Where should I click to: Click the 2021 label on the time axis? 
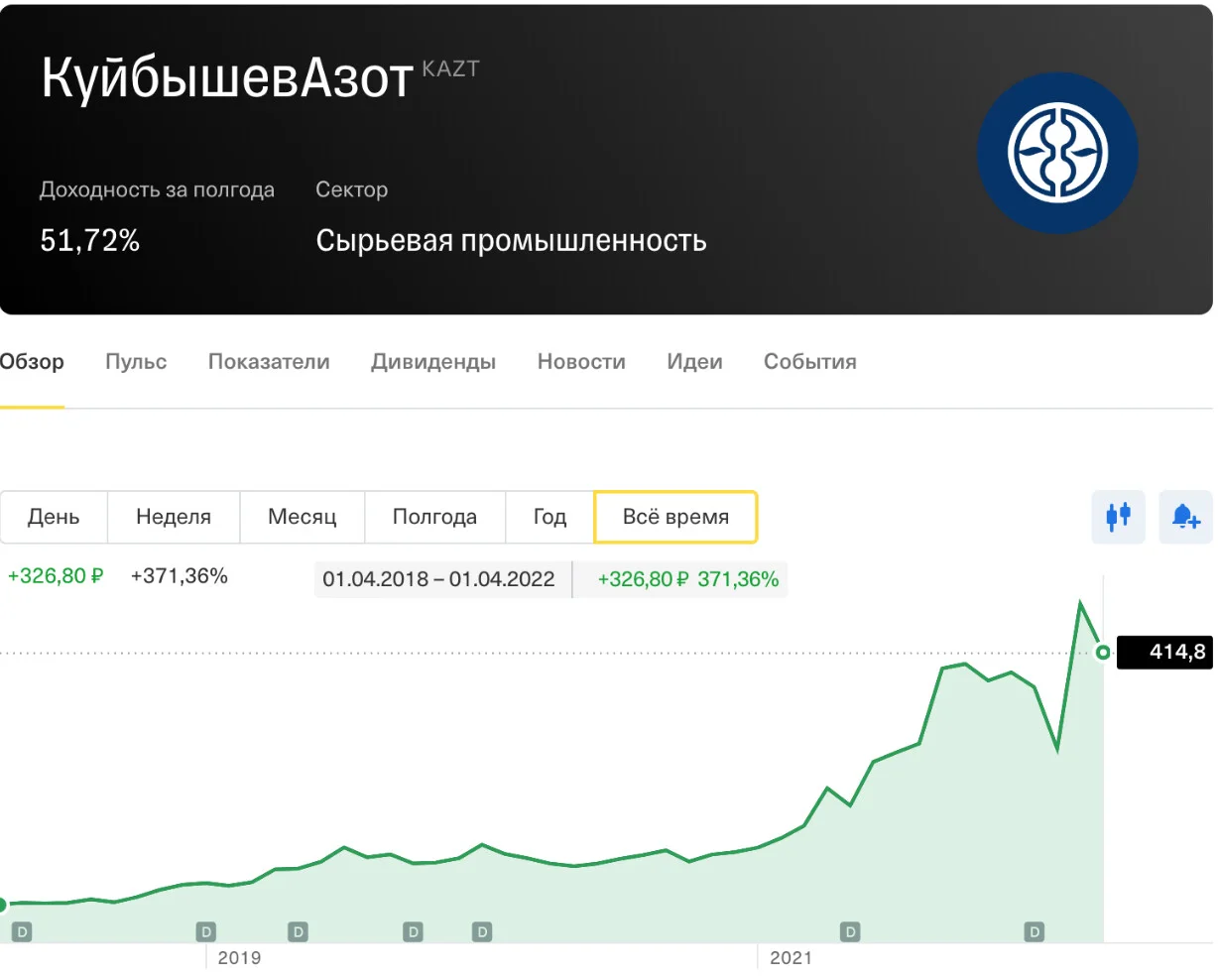click(x=791, y=958)
